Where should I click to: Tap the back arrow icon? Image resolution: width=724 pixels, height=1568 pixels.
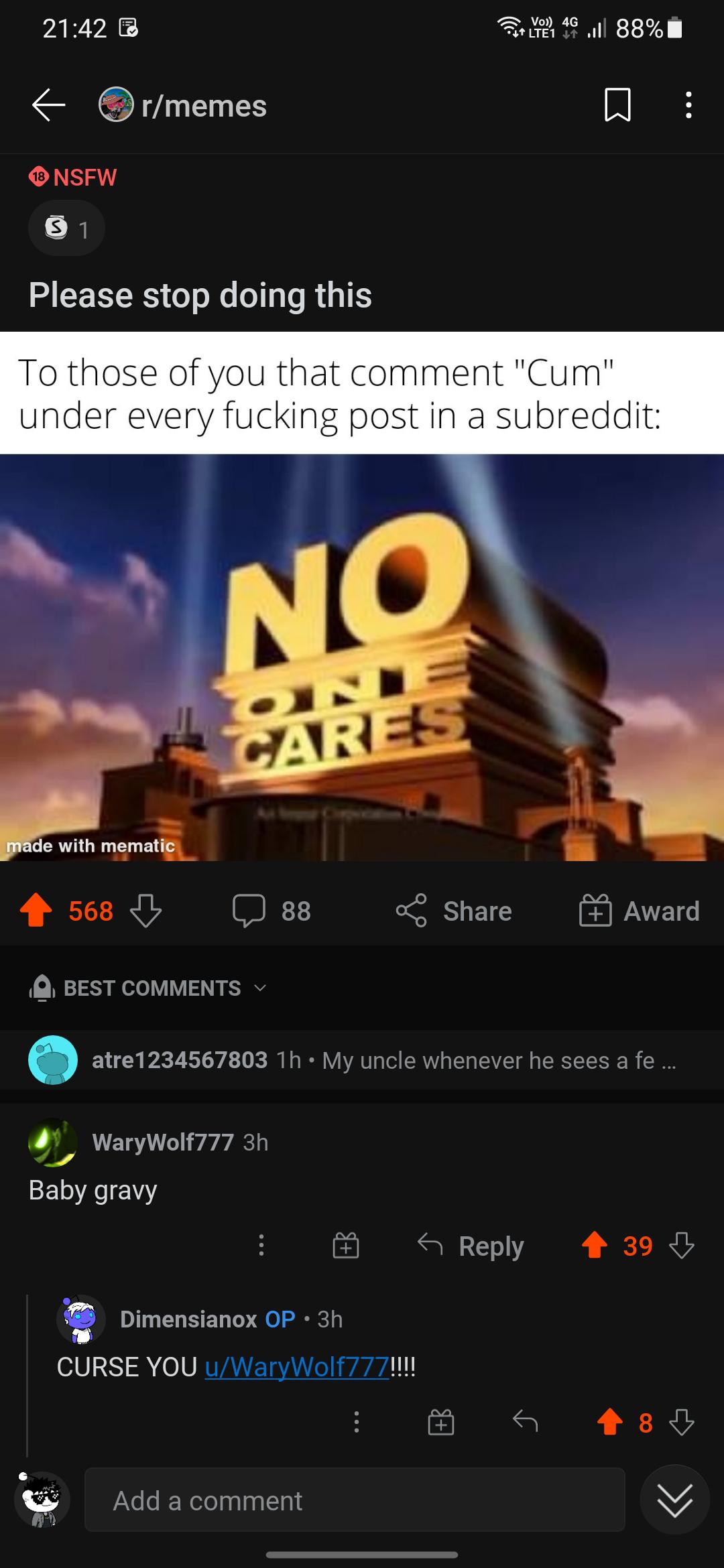[x=48, y=106]
